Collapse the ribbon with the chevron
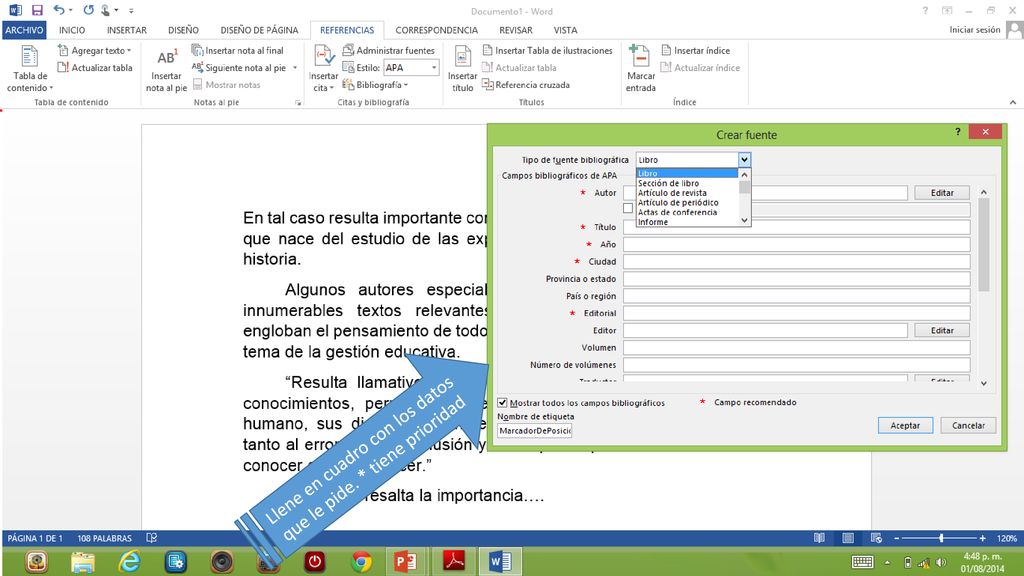1024x576 pixels. point(1012,103)
